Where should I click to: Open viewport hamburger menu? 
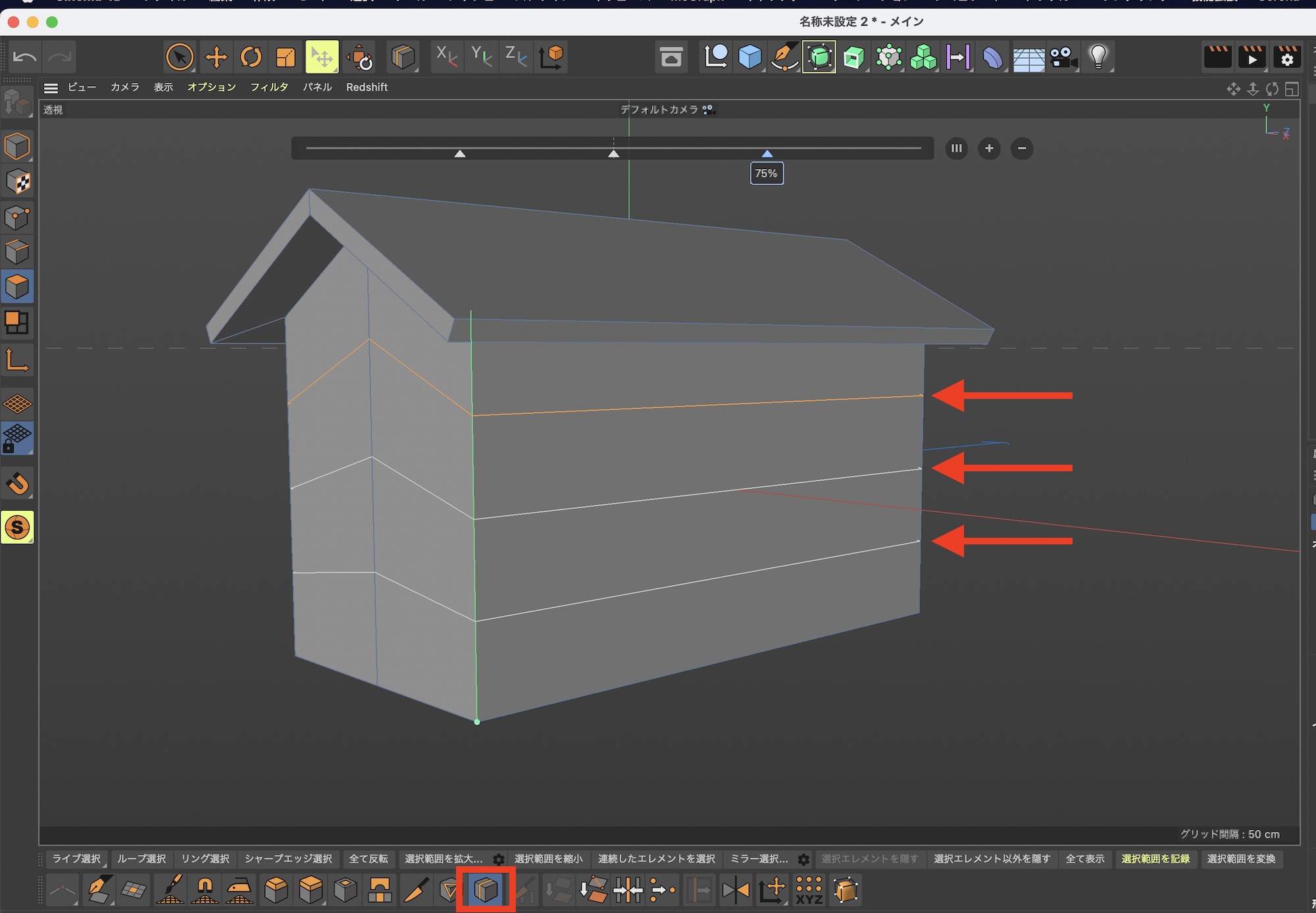(x=51, y=88)
